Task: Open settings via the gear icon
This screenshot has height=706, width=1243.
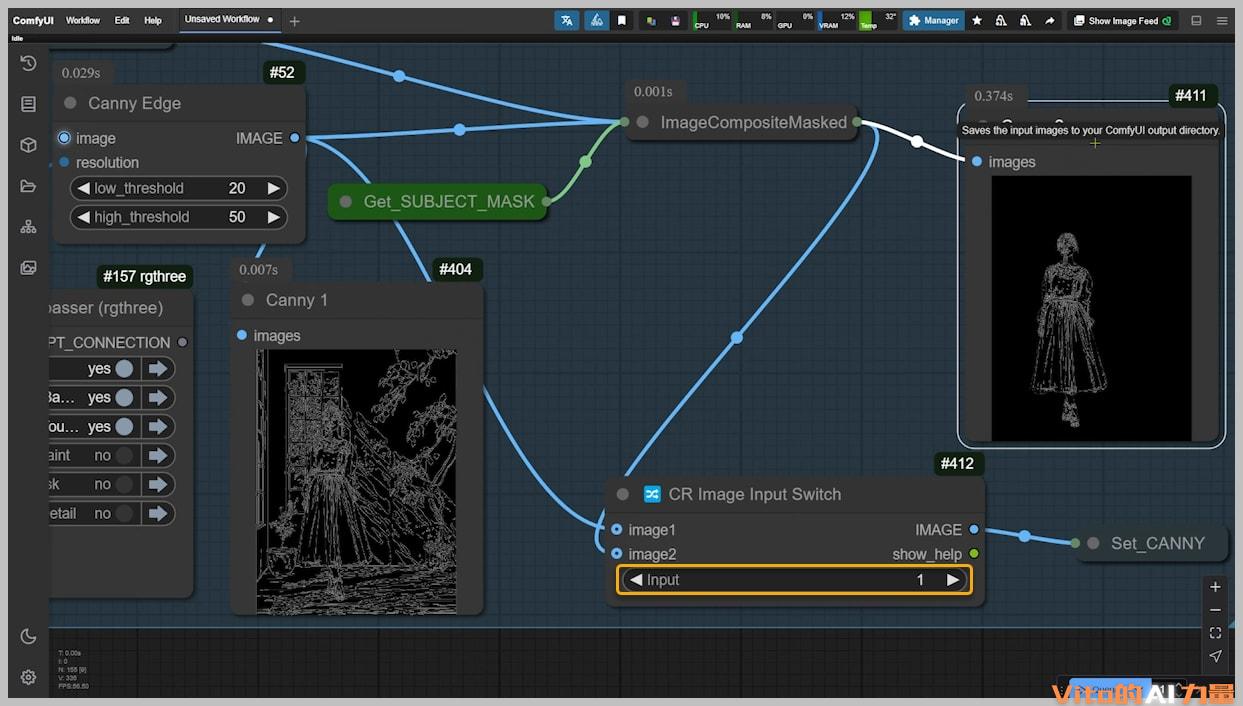Action: coord(28,677)
